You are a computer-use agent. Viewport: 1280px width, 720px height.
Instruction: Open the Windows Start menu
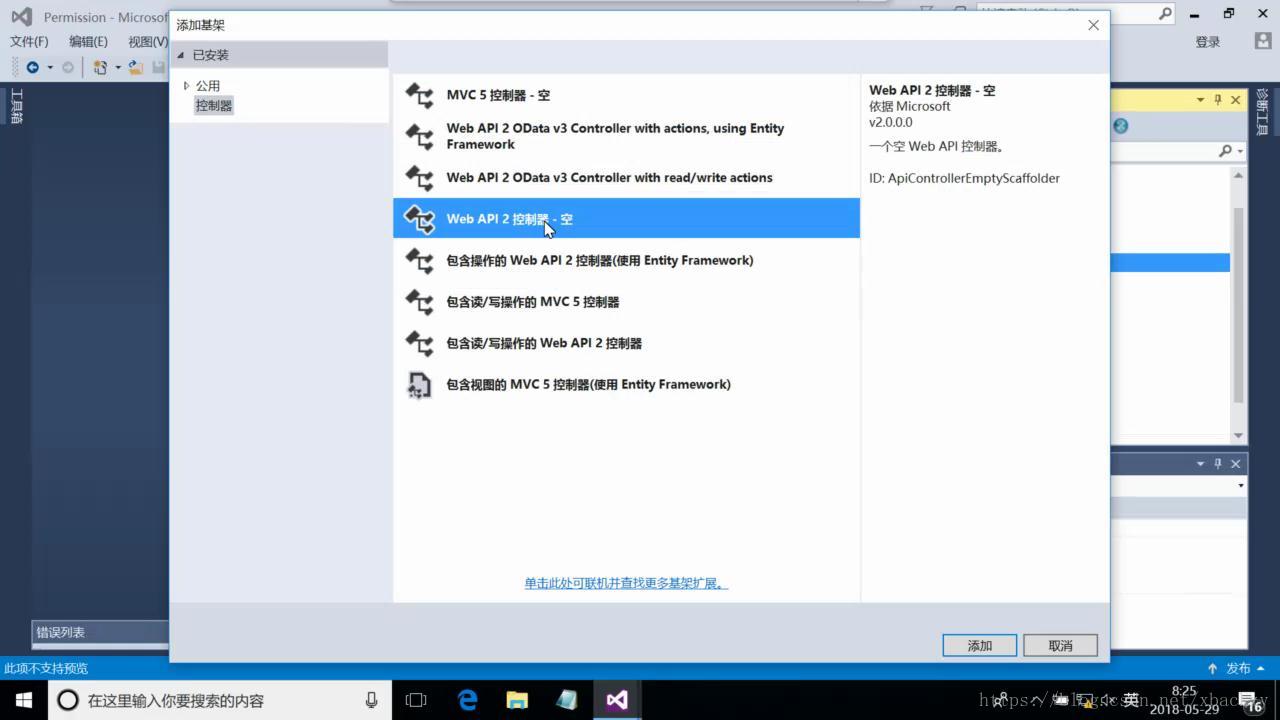point(23,700)
